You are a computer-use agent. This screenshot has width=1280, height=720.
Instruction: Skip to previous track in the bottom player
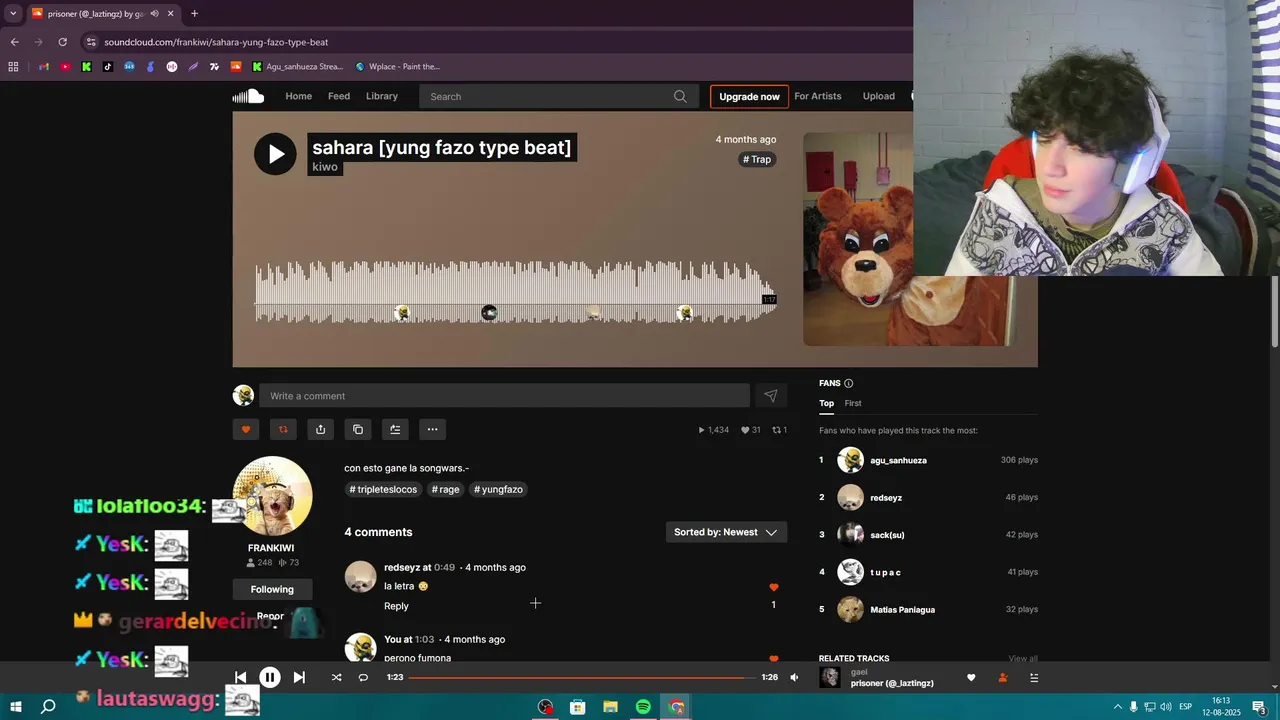point(240,677)
